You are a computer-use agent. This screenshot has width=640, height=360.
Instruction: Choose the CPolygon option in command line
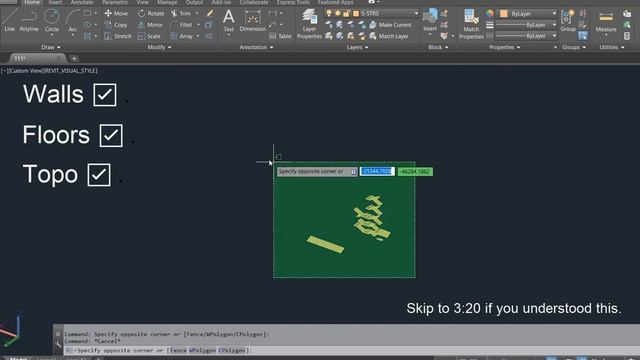232,350
